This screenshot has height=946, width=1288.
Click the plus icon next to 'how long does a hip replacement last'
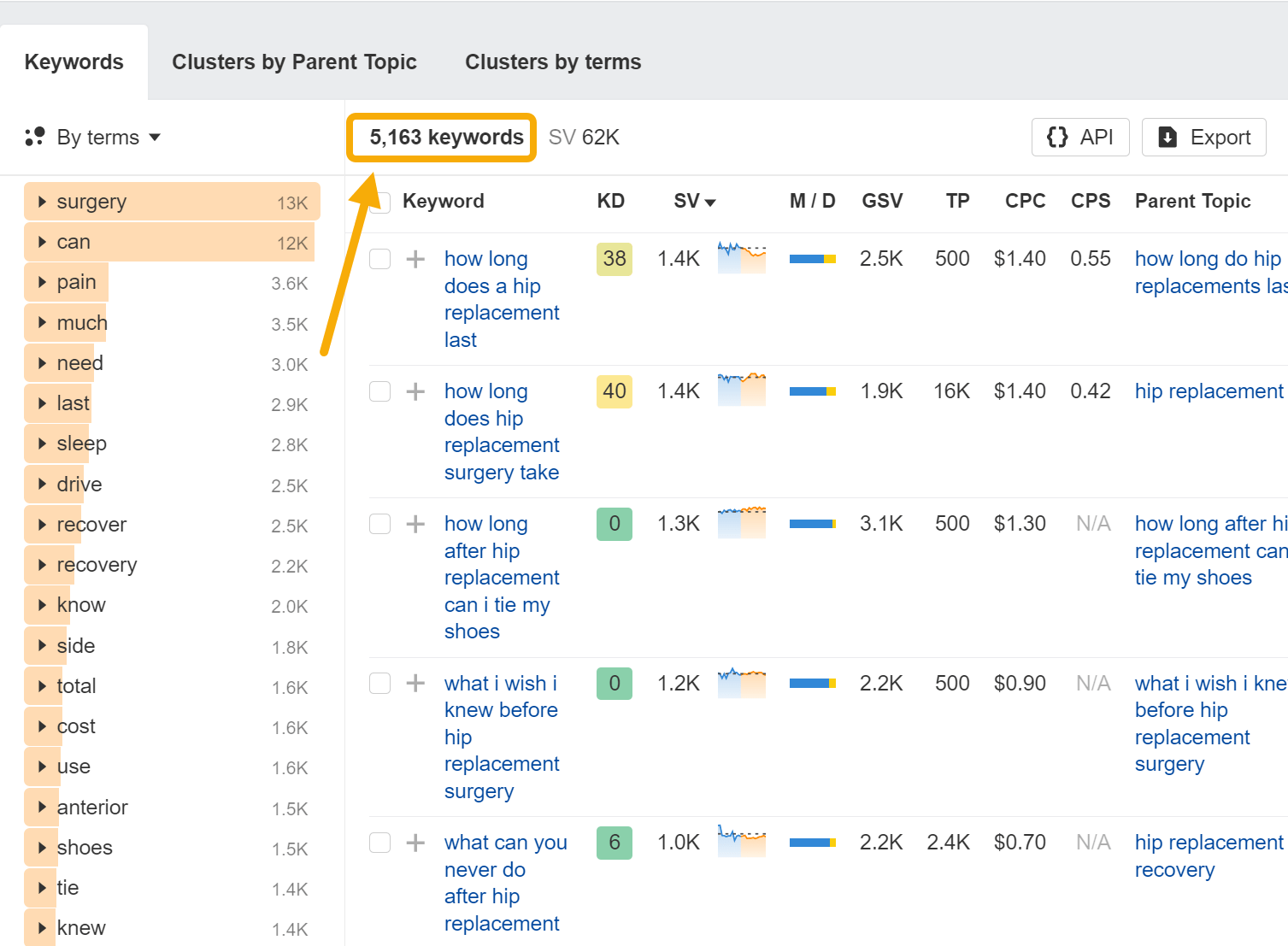tap(415, 258)
